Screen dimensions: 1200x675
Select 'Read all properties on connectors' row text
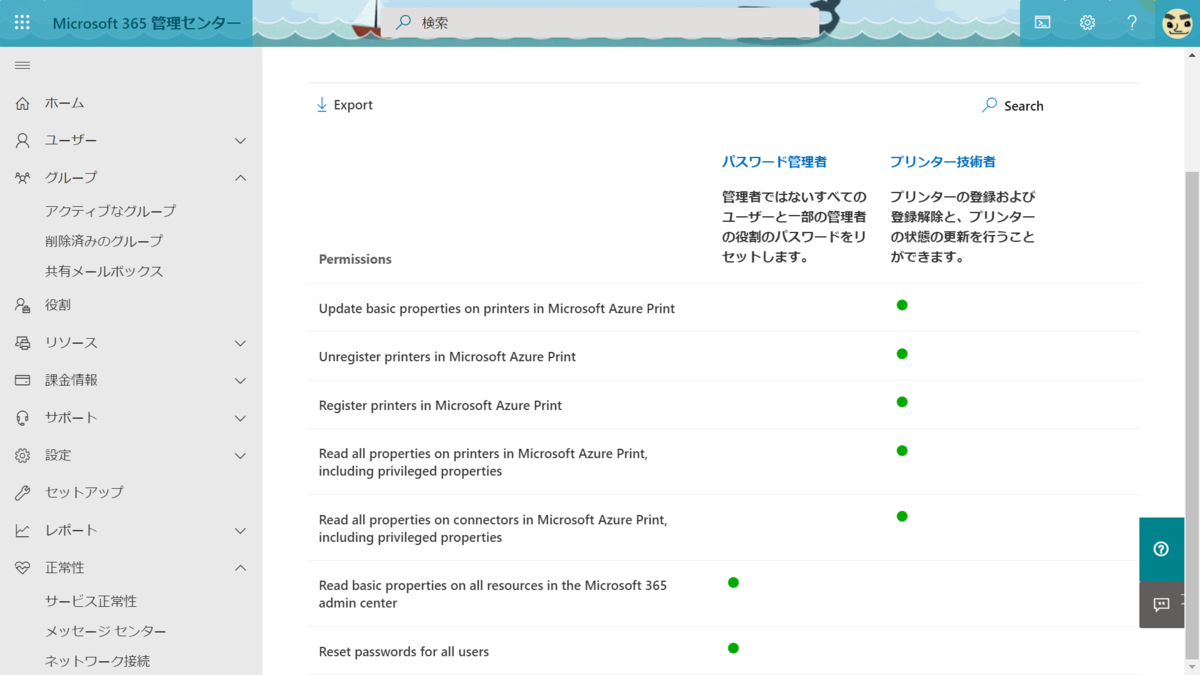pos(493,528)
